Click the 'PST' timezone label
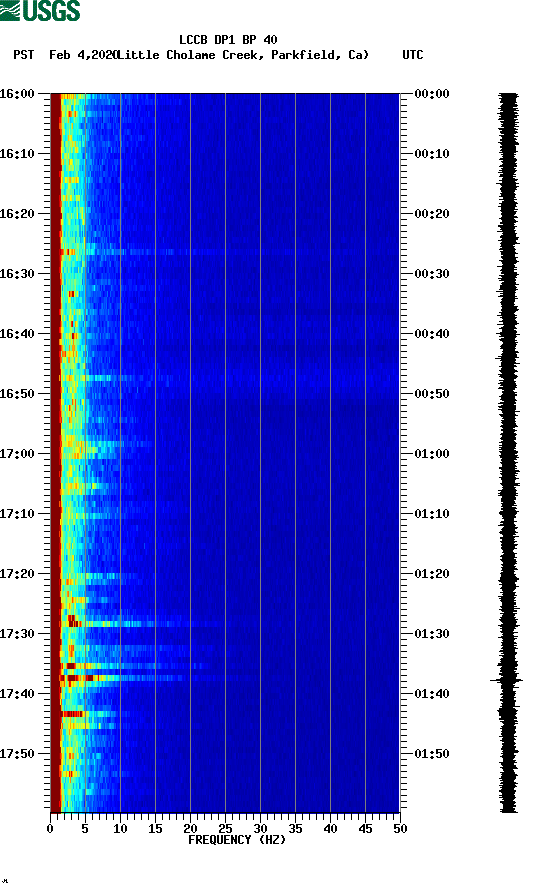Viewport: 552px width, 892px height. point(23,55)
